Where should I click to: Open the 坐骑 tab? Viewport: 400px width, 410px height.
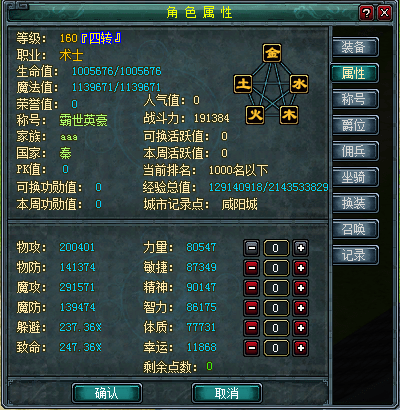pyautogui.click(x=355, y=177)
